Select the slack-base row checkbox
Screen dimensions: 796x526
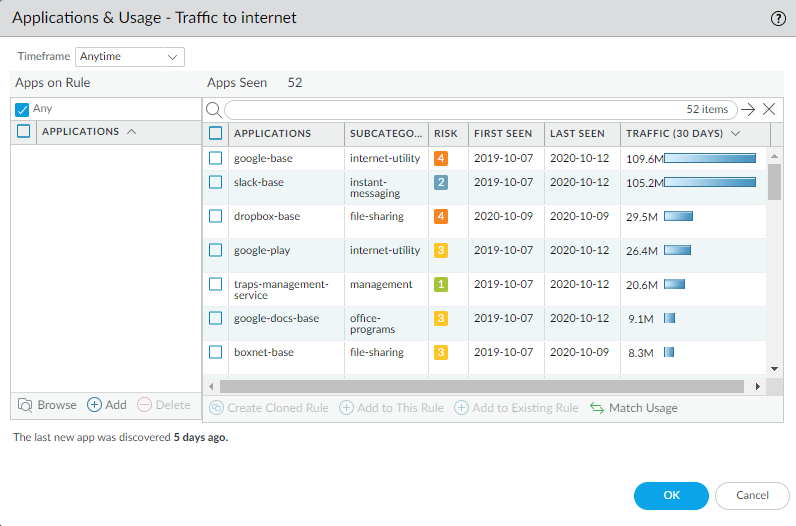(x=215, y=182)
